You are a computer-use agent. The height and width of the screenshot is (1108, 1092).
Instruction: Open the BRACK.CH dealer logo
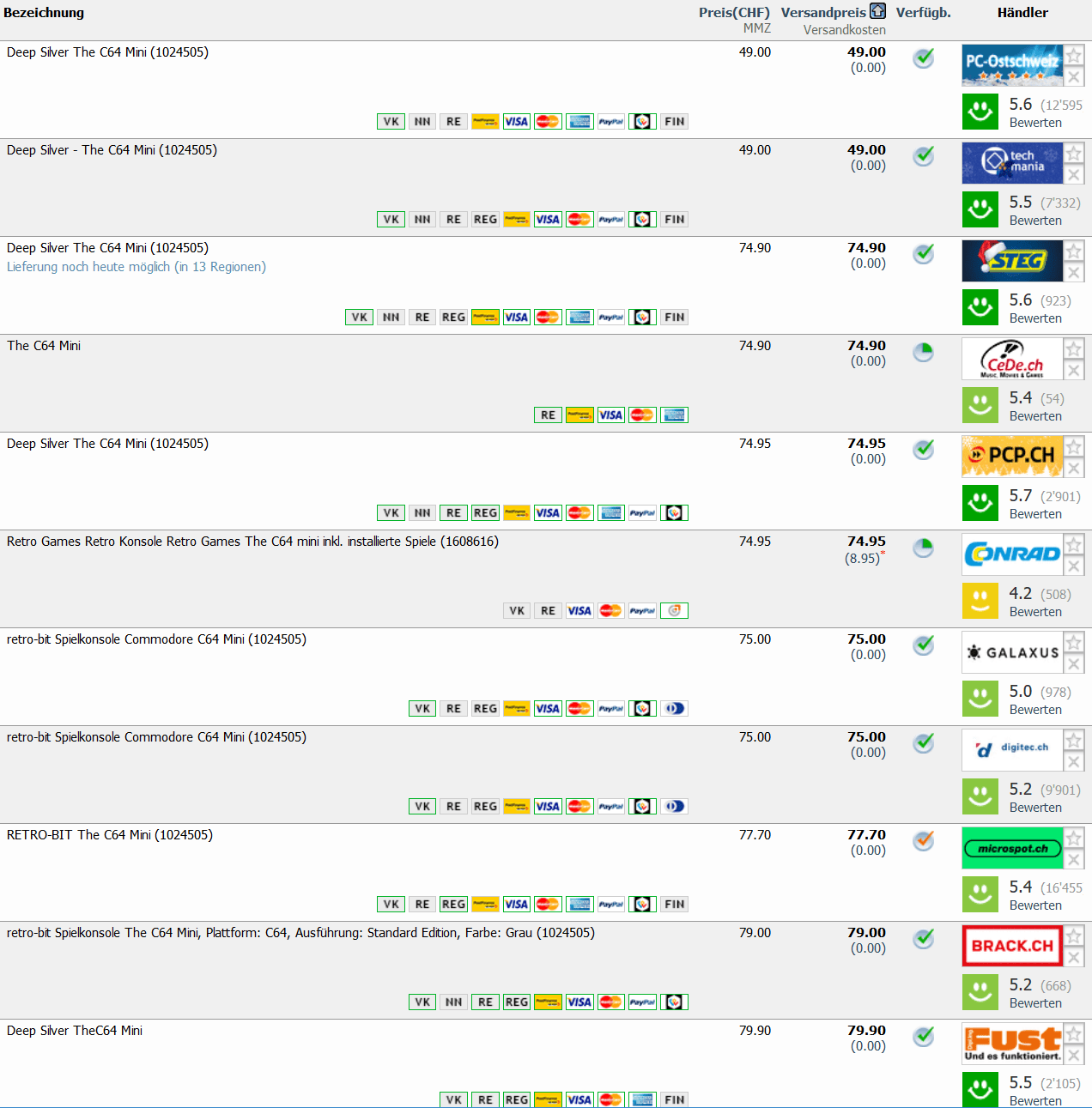click(x=1012, y=946)
